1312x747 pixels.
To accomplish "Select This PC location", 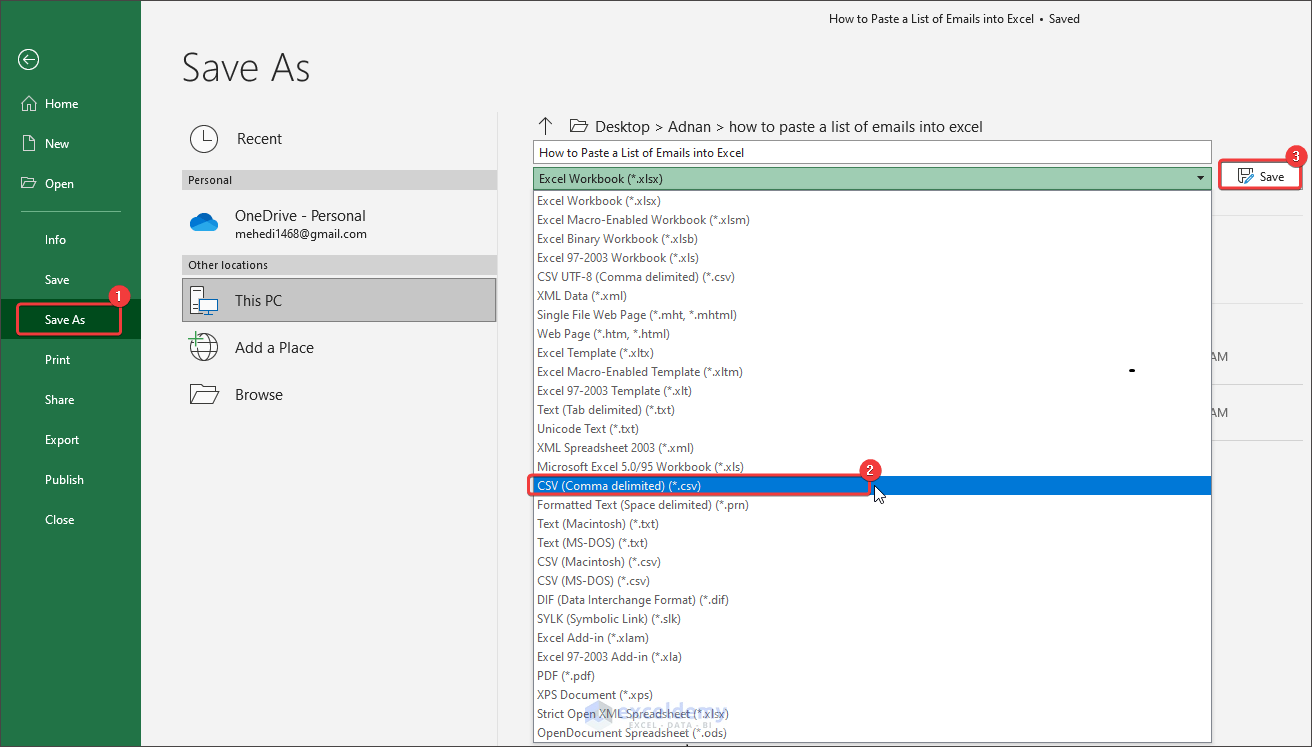I will [x=339, y=300].
